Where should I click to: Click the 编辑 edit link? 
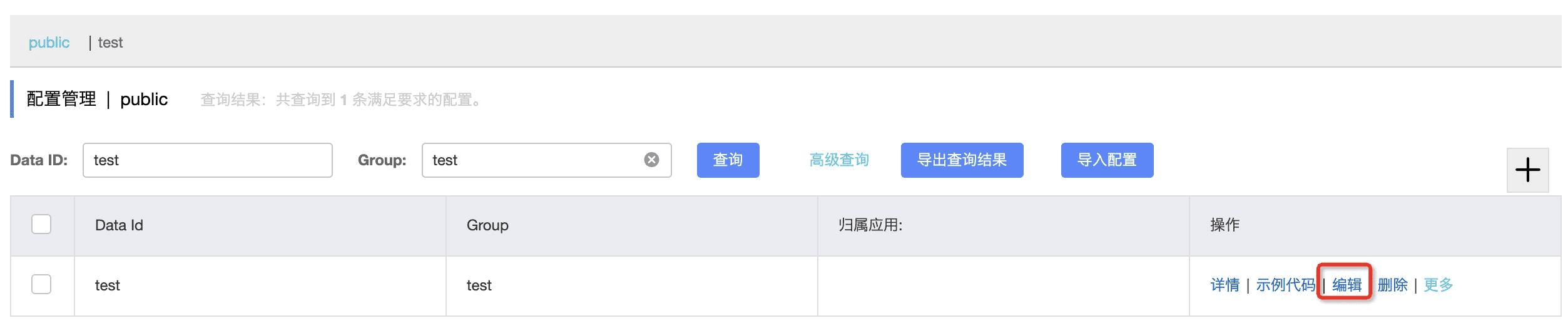pyautogui.click(x=1347, y=285)
